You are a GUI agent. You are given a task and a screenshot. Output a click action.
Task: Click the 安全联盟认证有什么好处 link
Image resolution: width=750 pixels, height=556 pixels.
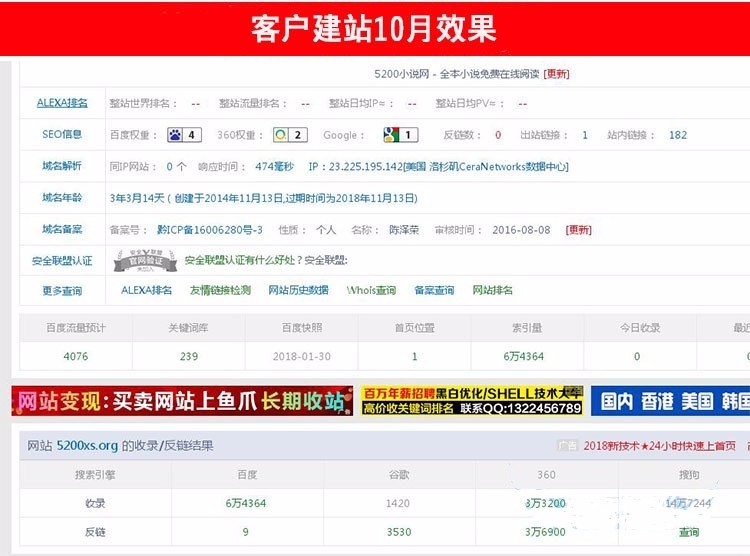[x=243, y=260]
